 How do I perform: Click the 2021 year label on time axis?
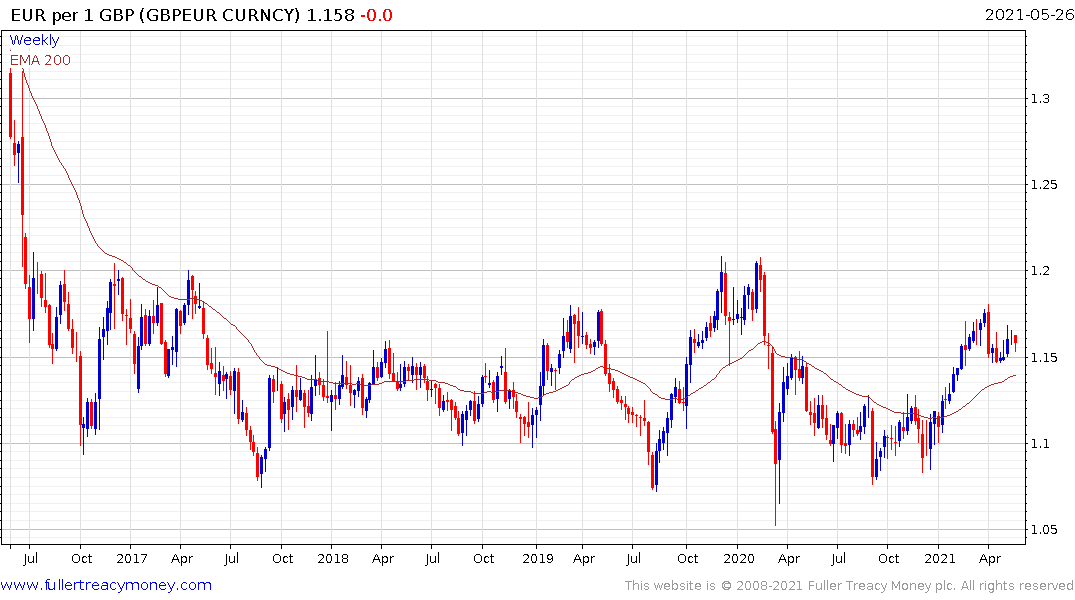pos(939,558)
